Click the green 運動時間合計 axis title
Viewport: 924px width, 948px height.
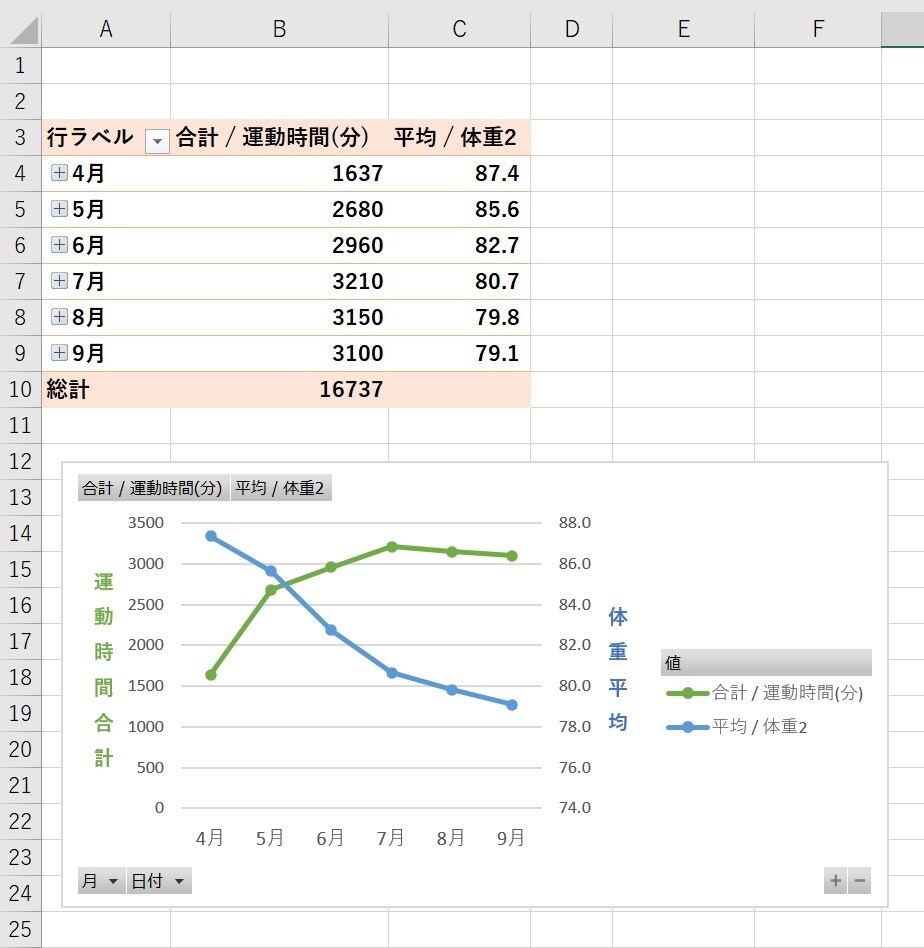pos(103,670)
